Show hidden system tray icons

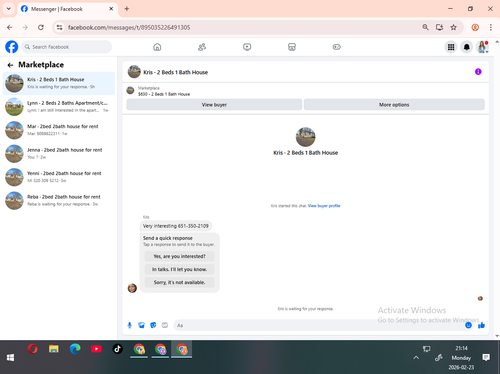(416, 358)
